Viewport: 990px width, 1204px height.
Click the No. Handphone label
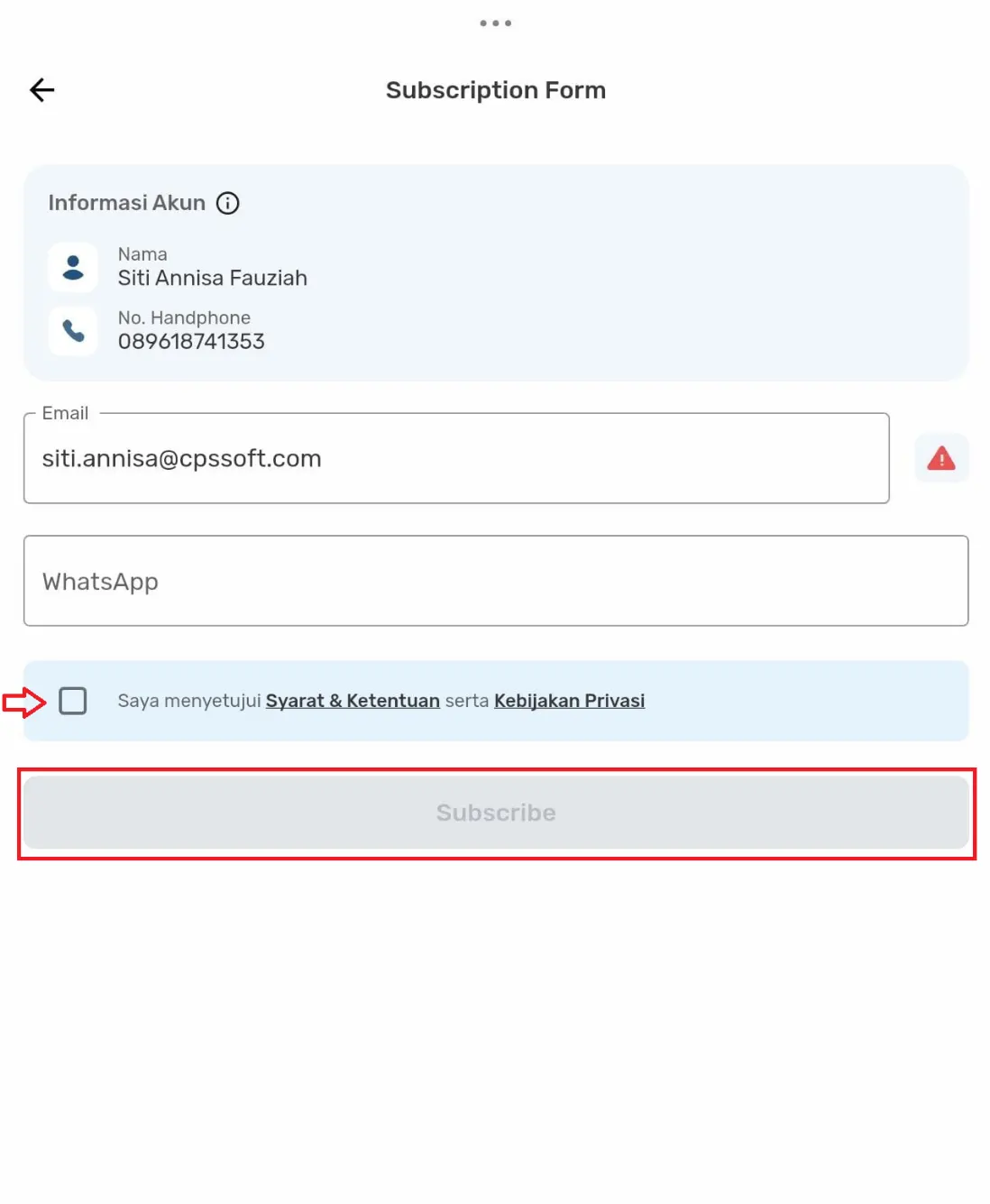[184, 318]
